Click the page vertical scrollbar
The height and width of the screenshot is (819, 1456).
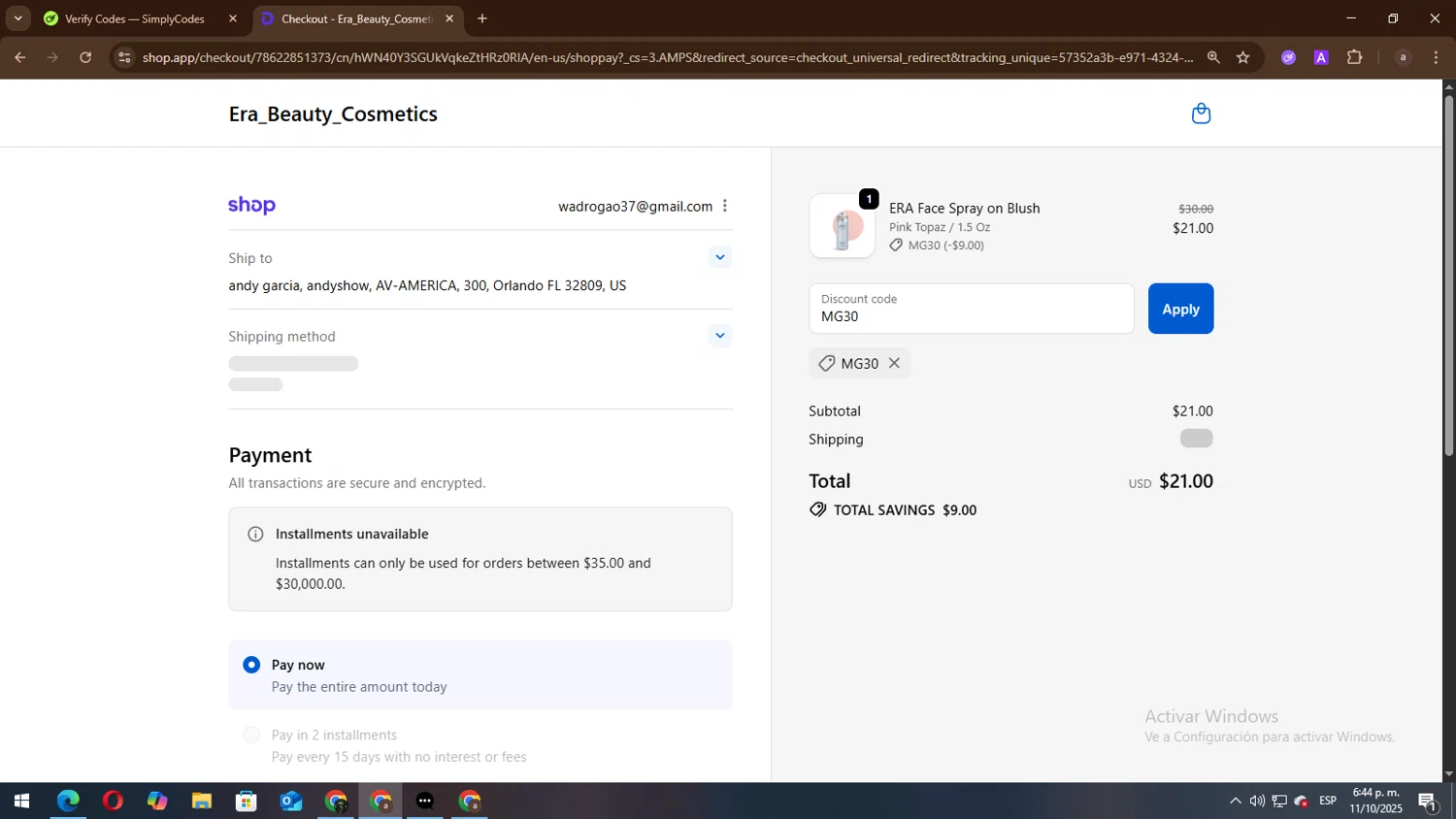(x=1448, y=276)
